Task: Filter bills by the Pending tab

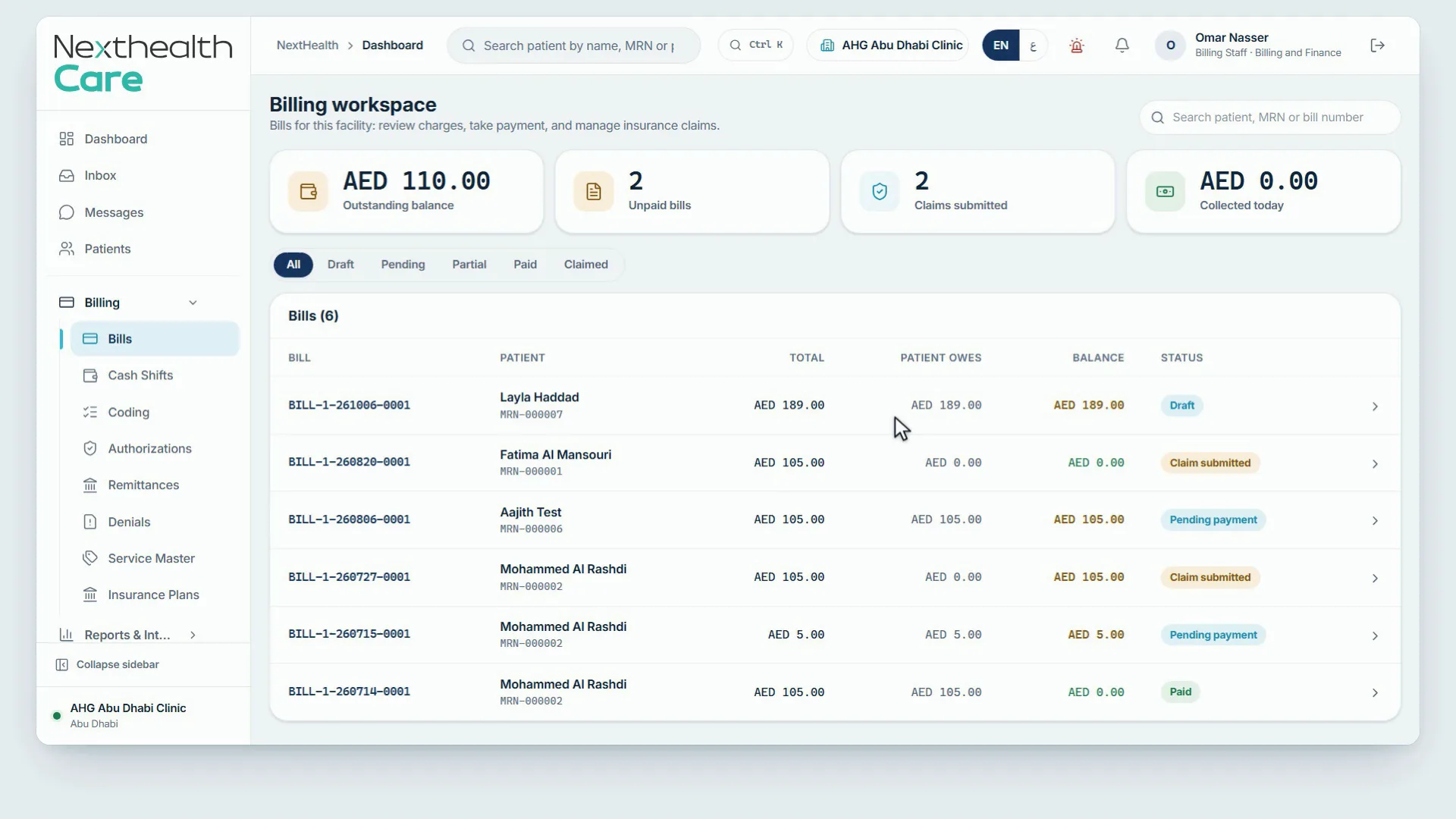Action: 403,265
